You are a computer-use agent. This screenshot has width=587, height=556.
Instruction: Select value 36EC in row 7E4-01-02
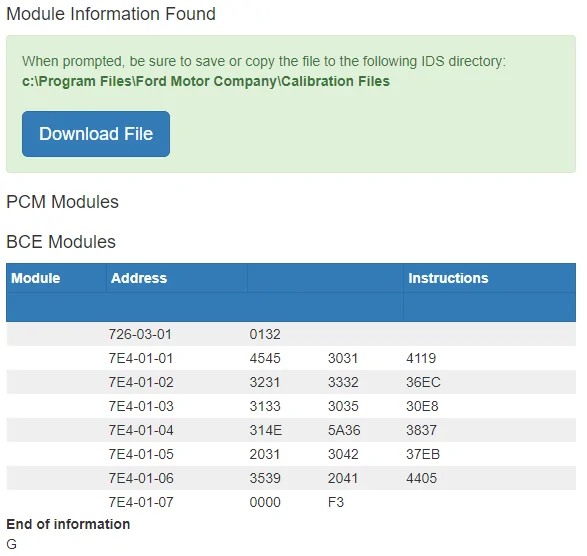pyautogui.click(x=423, y=382)
